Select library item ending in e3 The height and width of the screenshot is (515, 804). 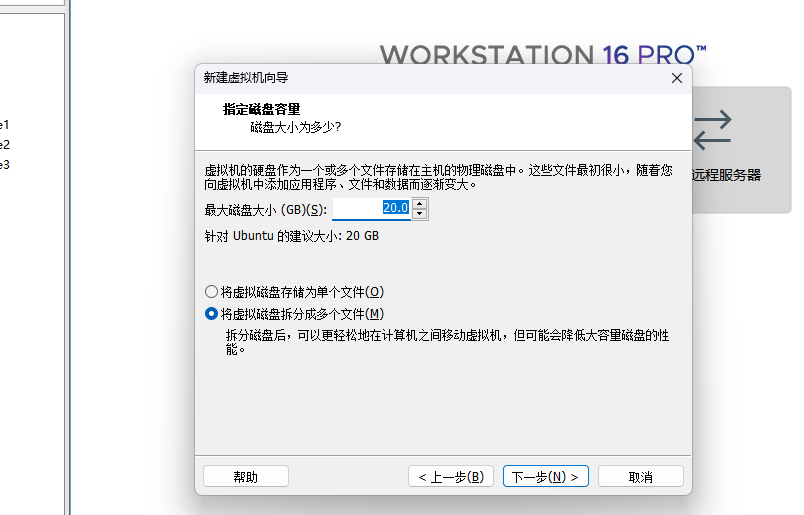tap(5, 165)
